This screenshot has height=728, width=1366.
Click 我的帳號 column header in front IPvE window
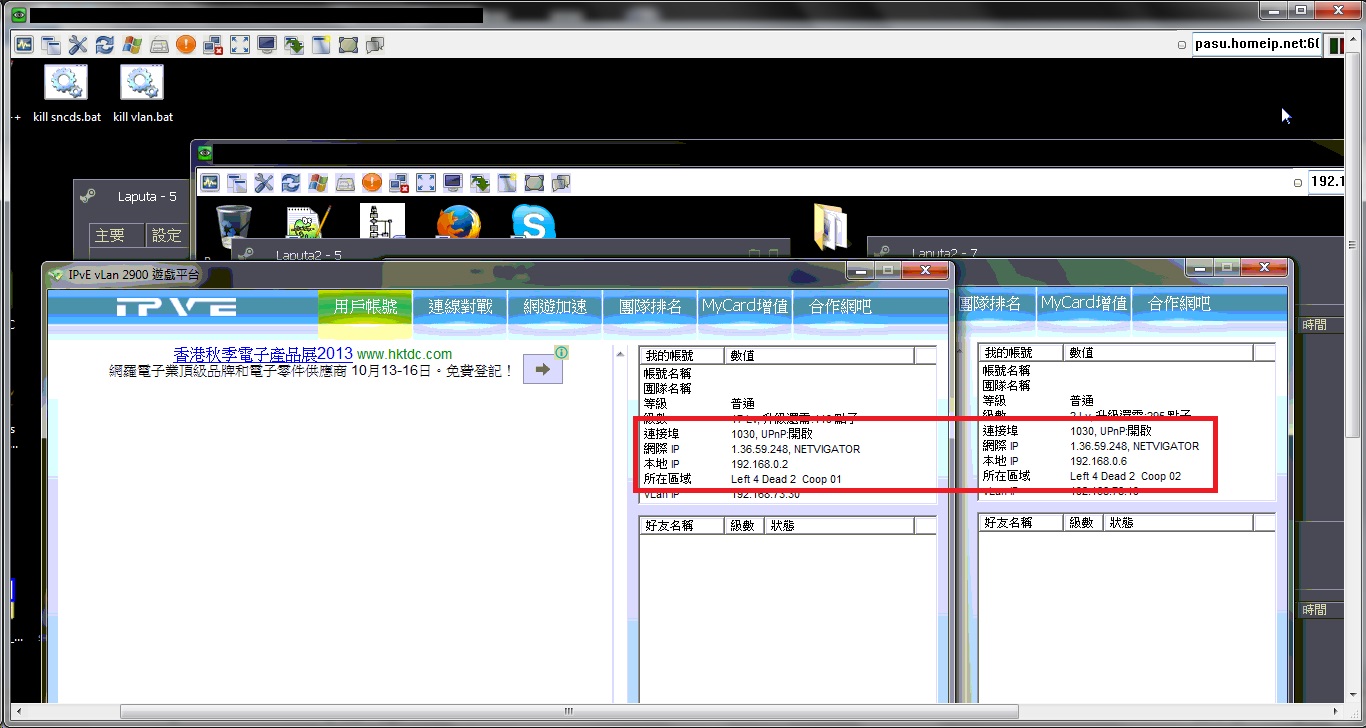click(682, 355)
